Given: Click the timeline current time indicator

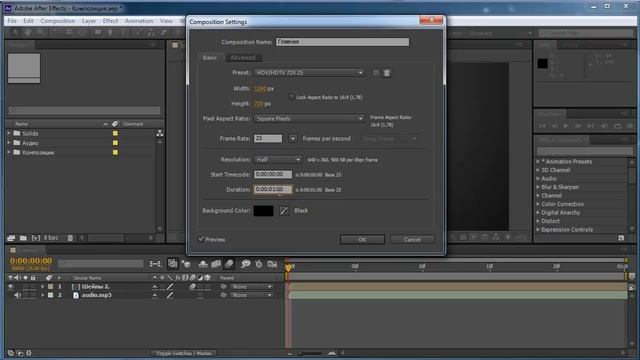Looking at the screenshot, I should [289, 267].
